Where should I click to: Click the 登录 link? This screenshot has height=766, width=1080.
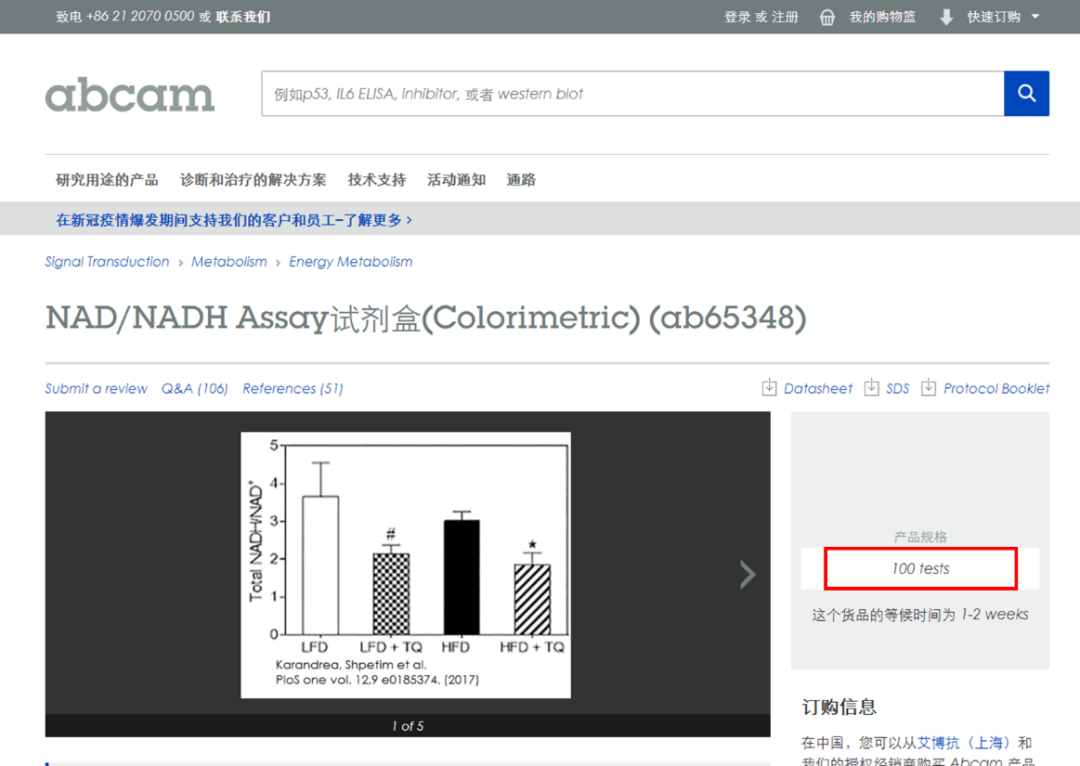(x=737, y=17)
